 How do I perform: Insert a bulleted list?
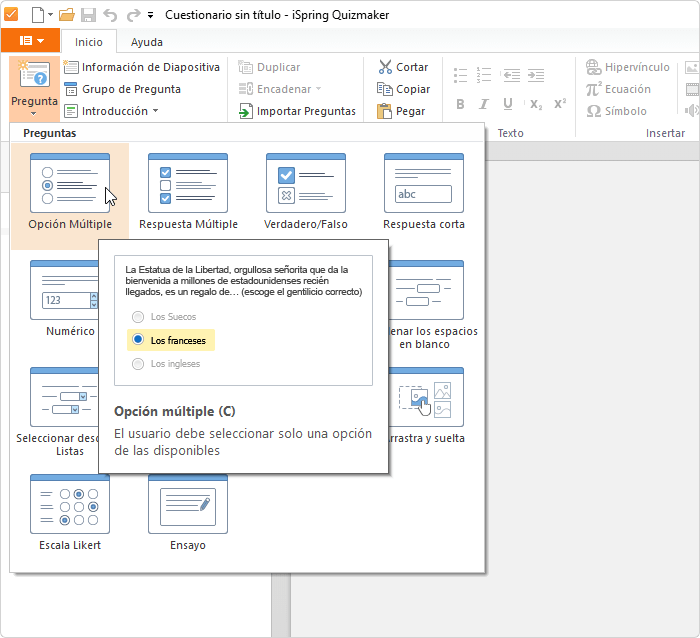click(x=460, y=75)
